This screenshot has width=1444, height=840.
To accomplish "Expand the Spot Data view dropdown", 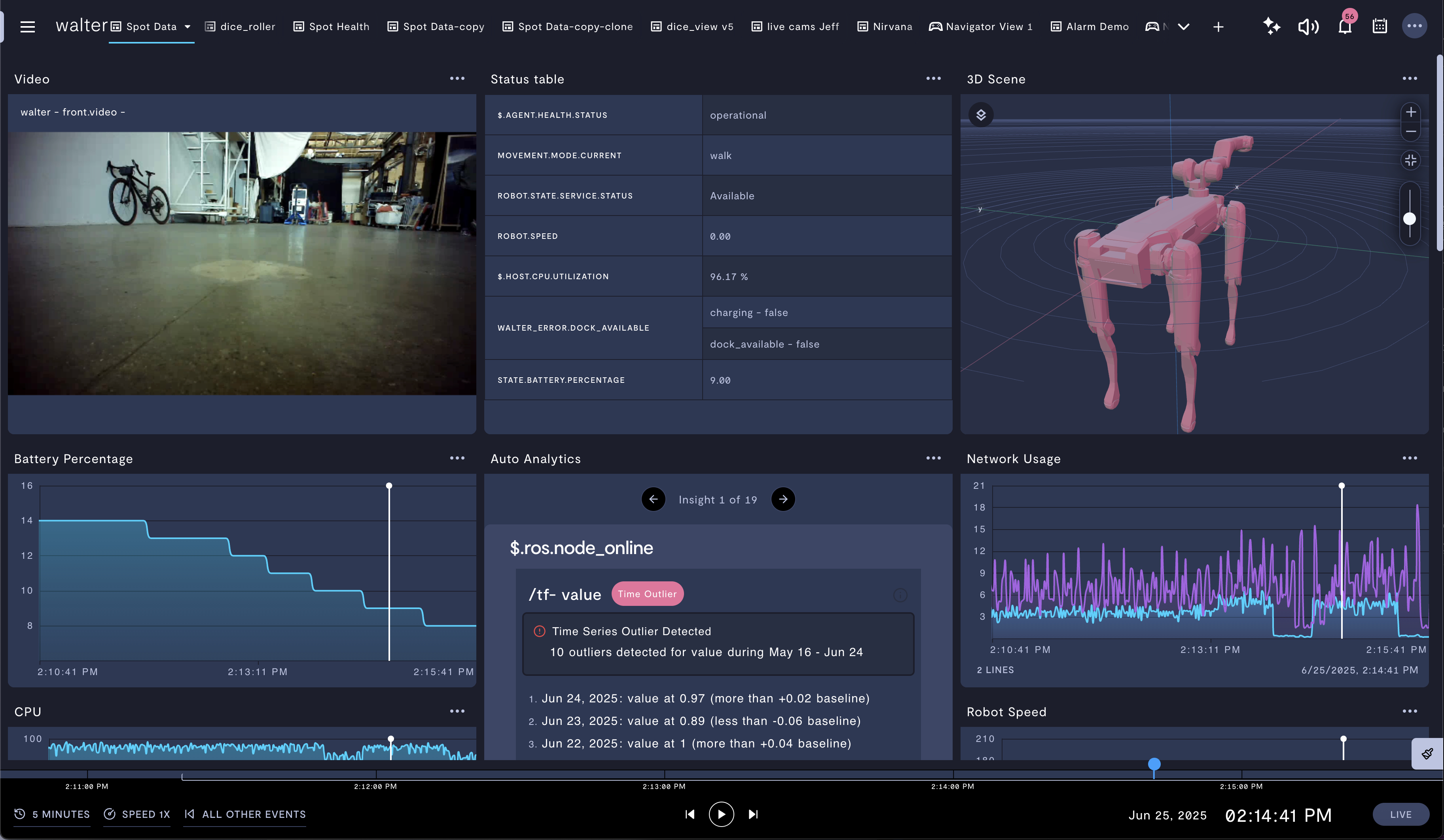I will 188,27.
